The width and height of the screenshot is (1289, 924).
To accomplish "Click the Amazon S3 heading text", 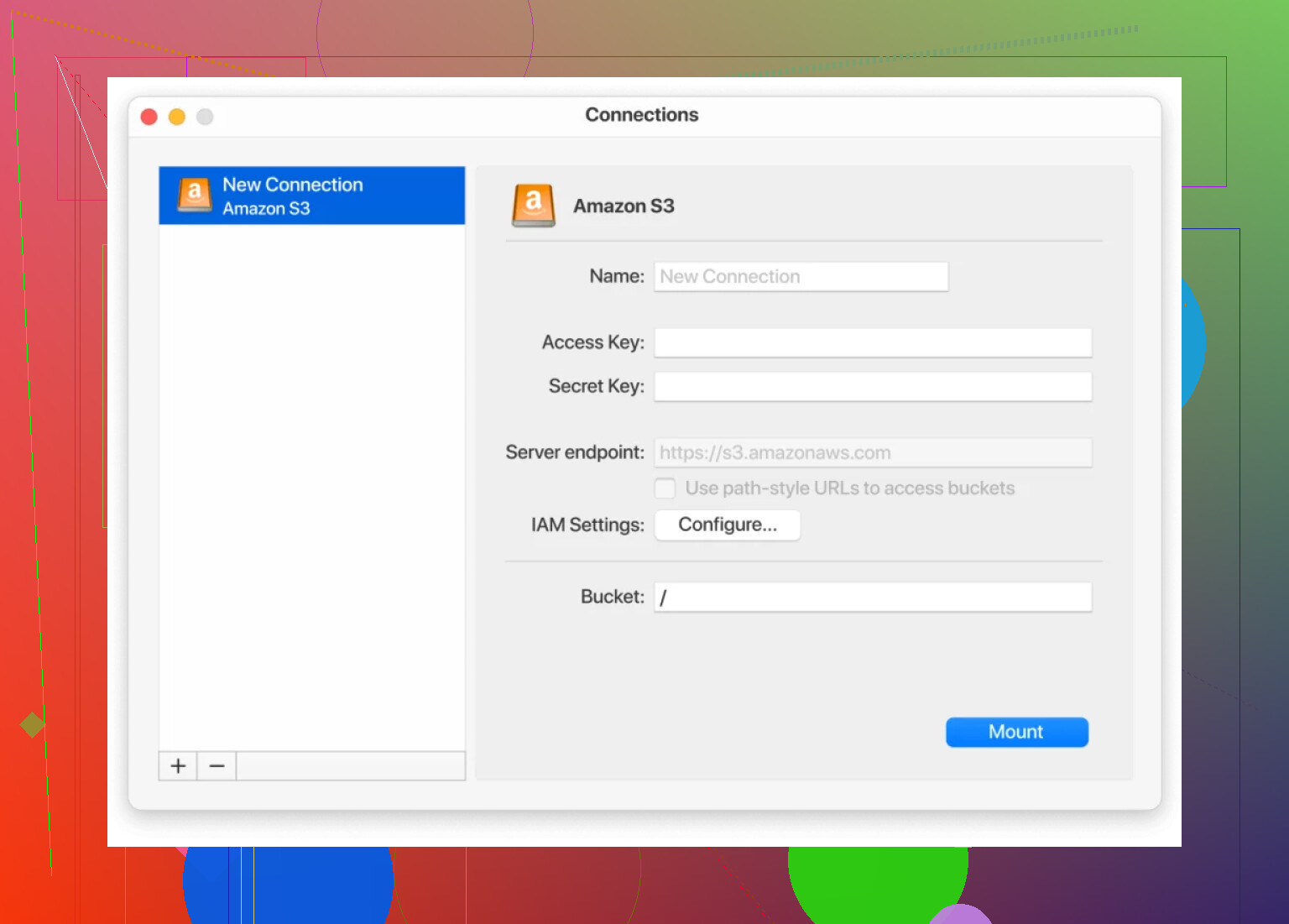I will point(624,206).
